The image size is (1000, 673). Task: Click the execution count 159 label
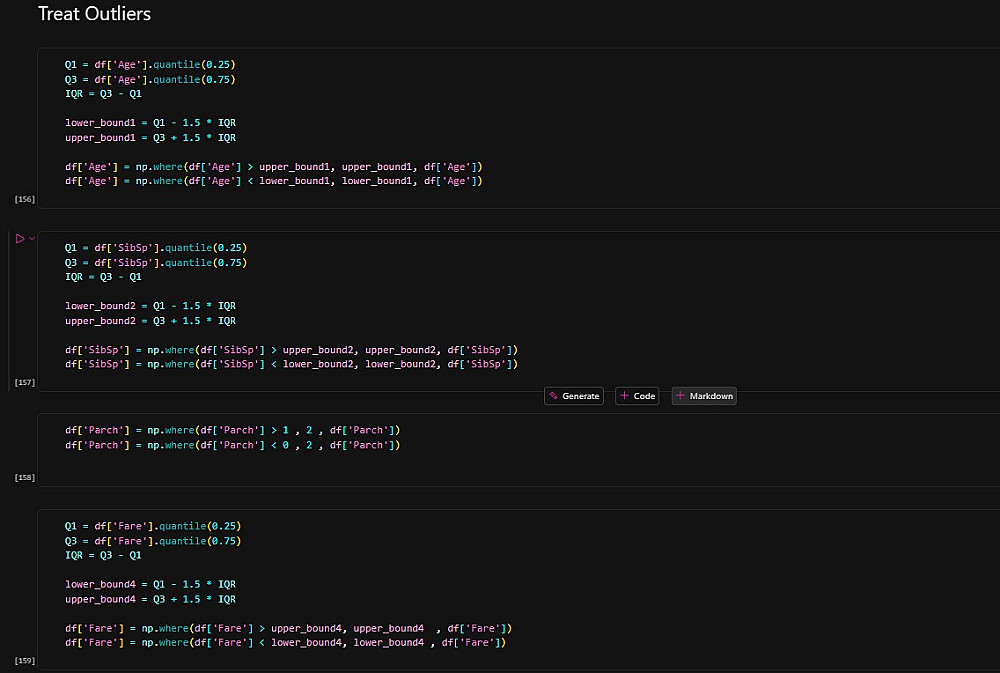tap(25, 662)
